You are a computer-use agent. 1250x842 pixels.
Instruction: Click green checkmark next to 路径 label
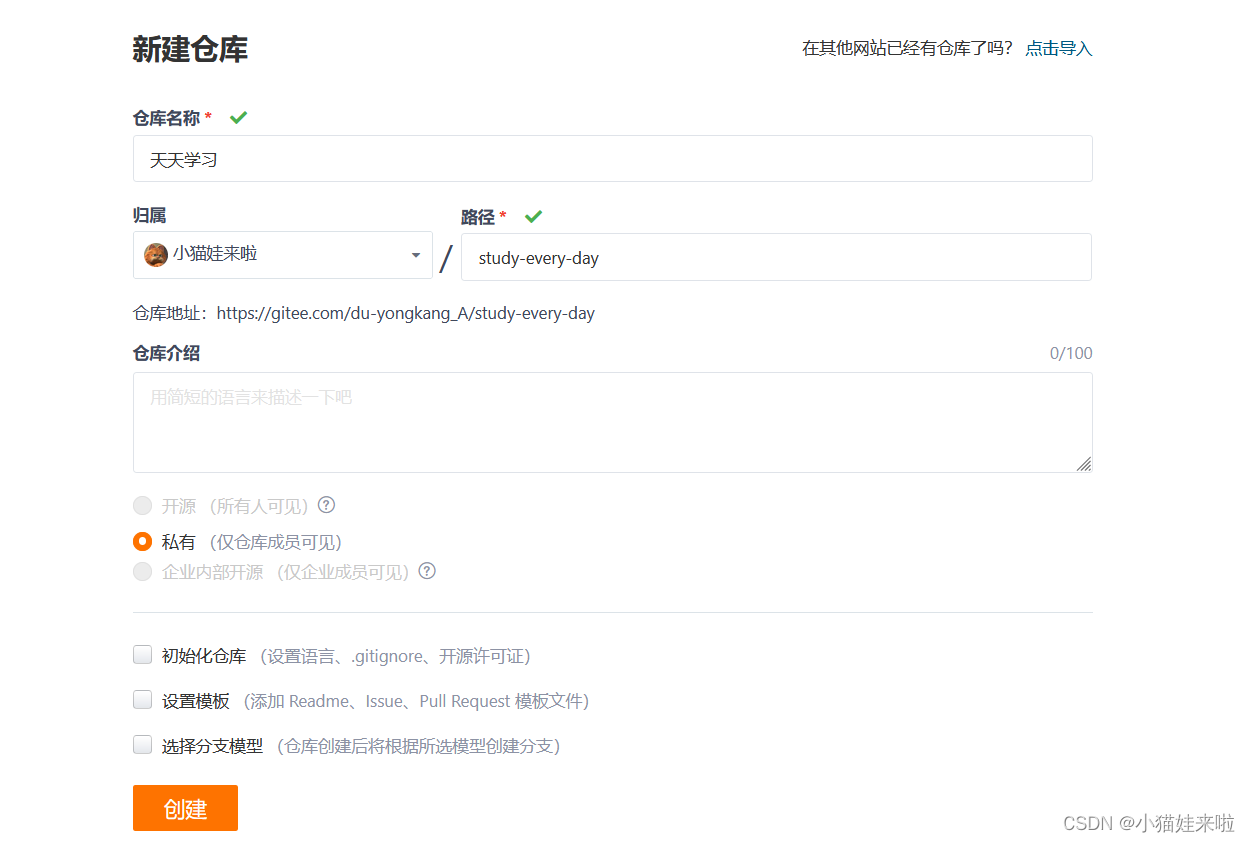(533, 216)
